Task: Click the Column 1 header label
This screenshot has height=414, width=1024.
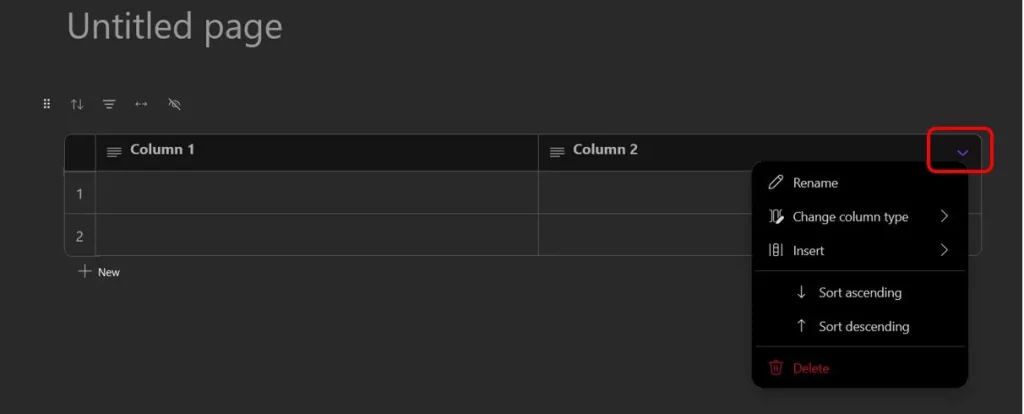Action: [162, 150]
